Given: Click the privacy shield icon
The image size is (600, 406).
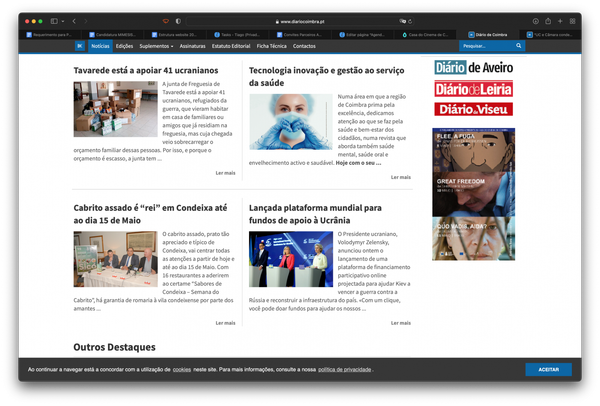Looking at the screenshot, I should click(x=178, y=21).
